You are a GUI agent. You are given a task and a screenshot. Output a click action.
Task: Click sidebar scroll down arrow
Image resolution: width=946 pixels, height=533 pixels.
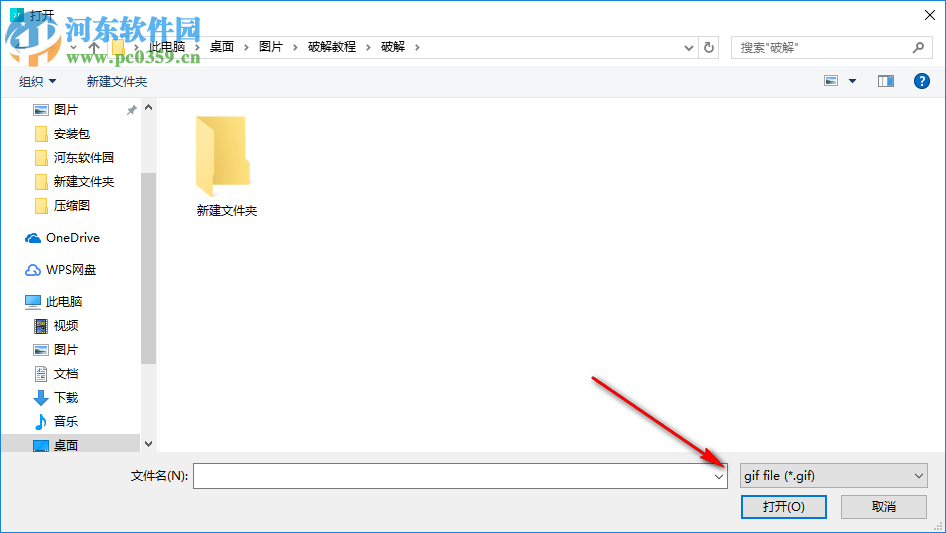(x=148, y=444)
